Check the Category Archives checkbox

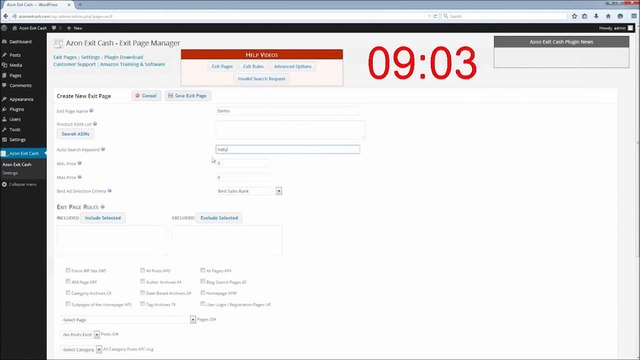[68, 293]
